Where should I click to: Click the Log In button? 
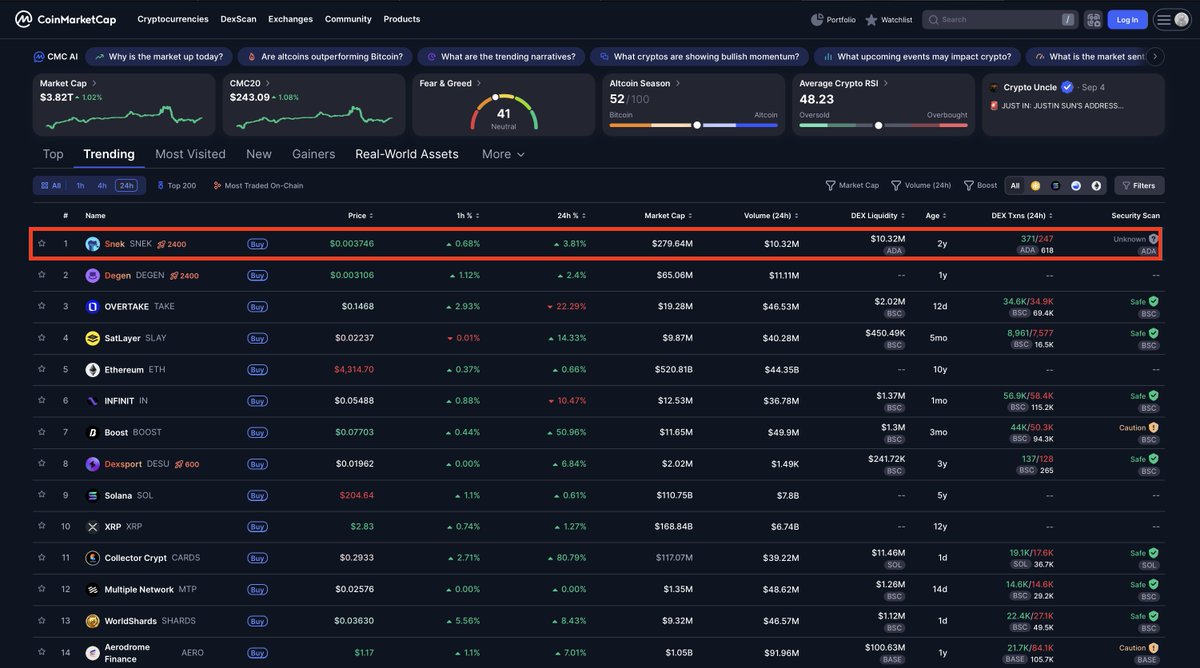pyautogui.click(x=1127, y=19)
